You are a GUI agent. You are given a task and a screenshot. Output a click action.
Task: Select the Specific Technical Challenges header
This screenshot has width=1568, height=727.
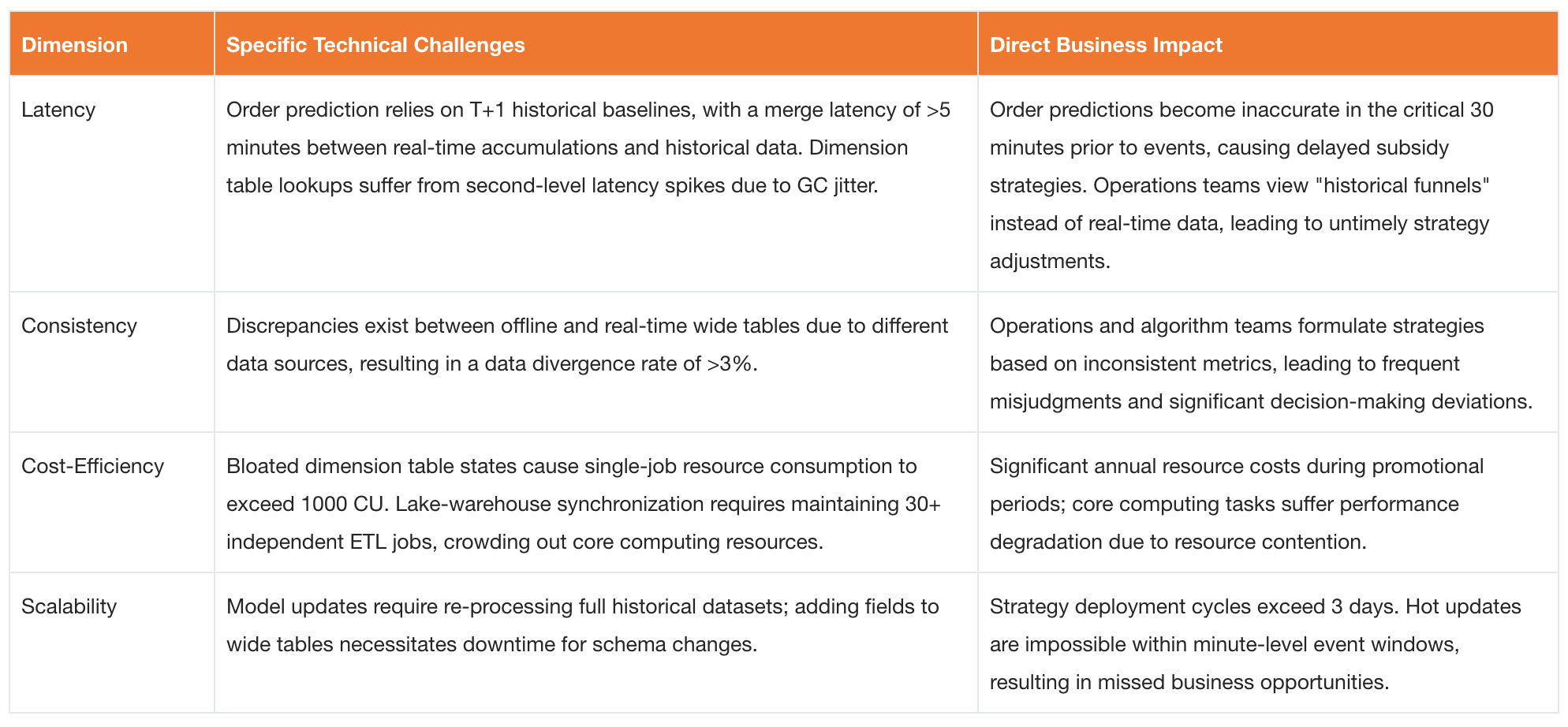[x=375, y=45]
